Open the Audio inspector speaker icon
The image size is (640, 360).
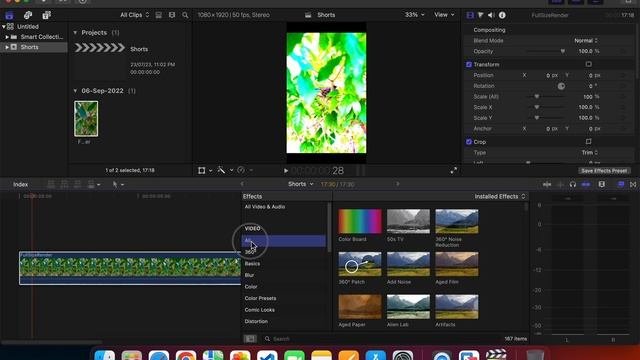click(491, 15)
